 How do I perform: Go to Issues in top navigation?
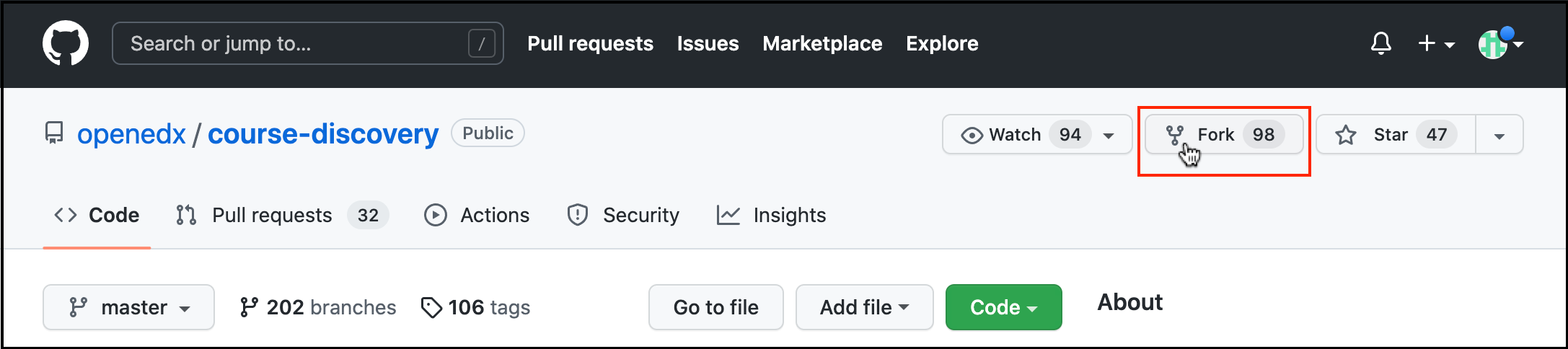tap(708, 43)
